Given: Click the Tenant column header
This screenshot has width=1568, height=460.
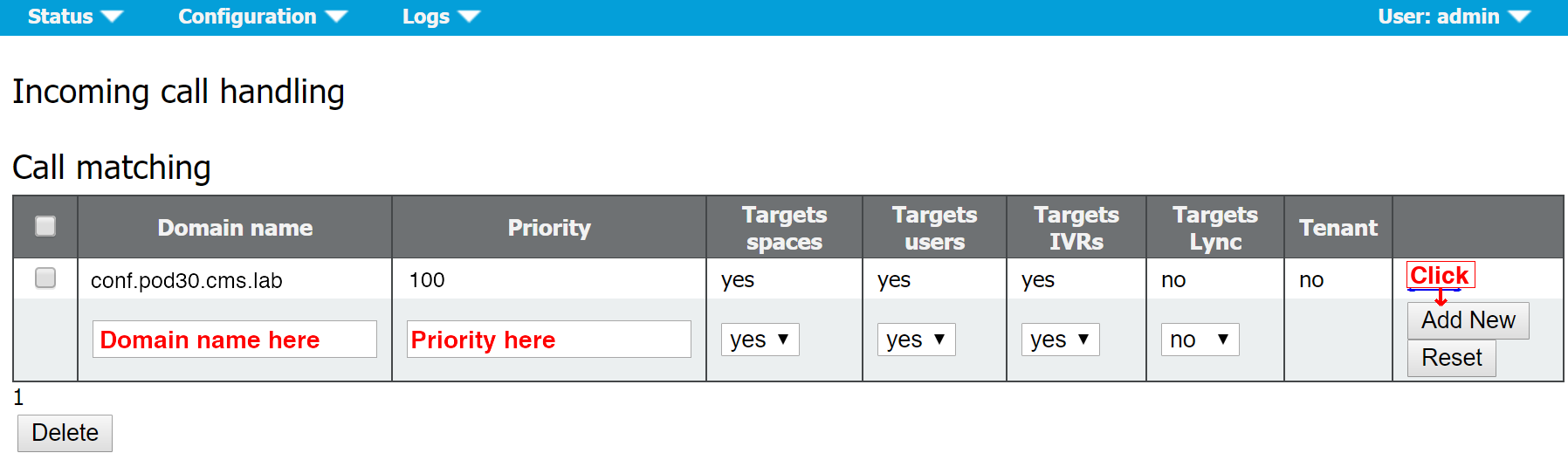Looking at the screenshot, I should click(x=1338, y=228).
